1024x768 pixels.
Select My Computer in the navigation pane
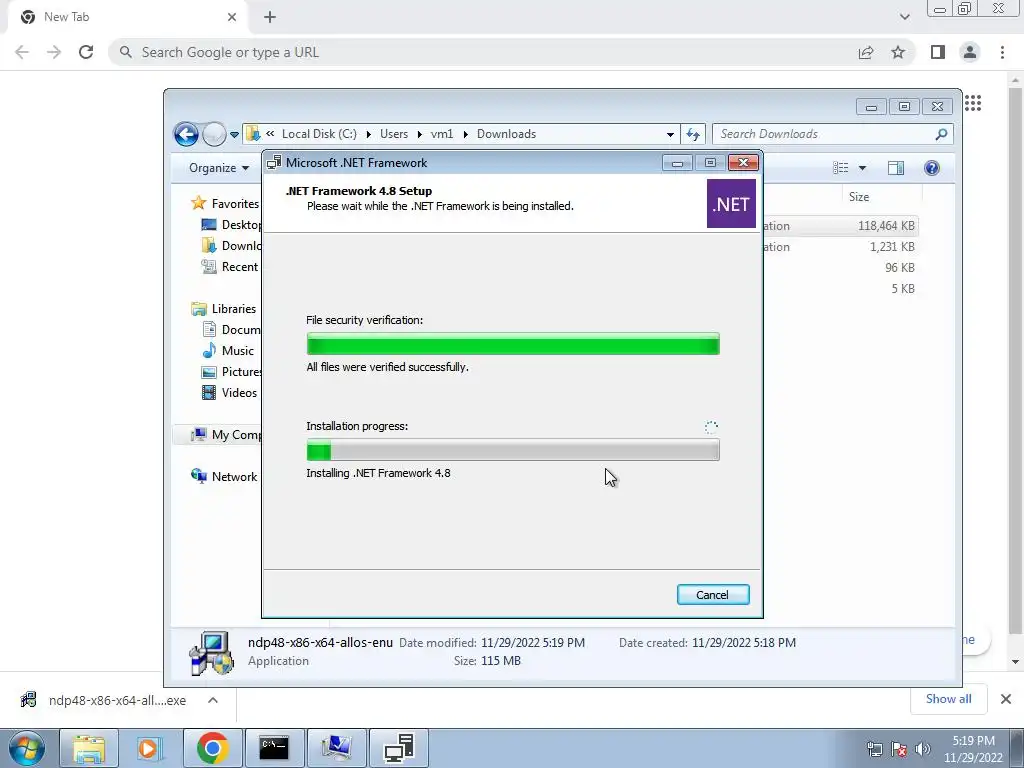pyautogui.click(x=225, y=435)
